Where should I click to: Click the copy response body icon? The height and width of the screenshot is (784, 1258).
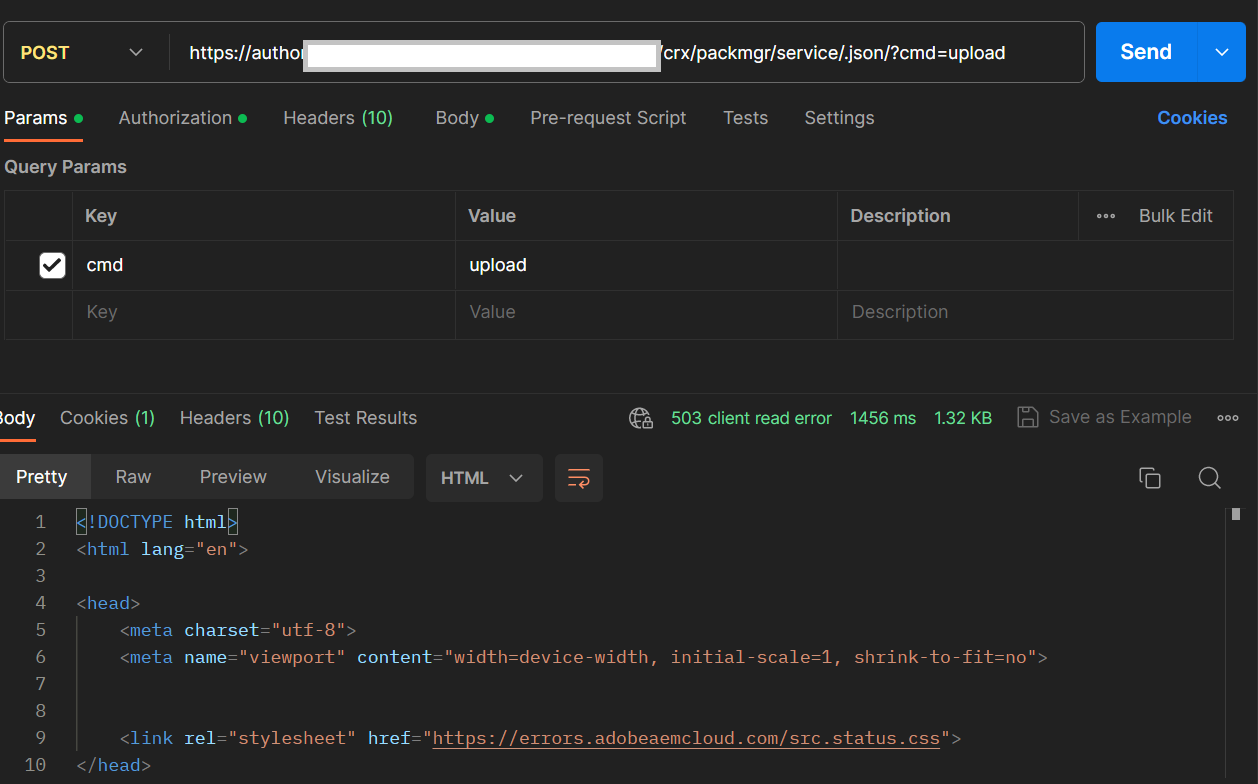1149,478
